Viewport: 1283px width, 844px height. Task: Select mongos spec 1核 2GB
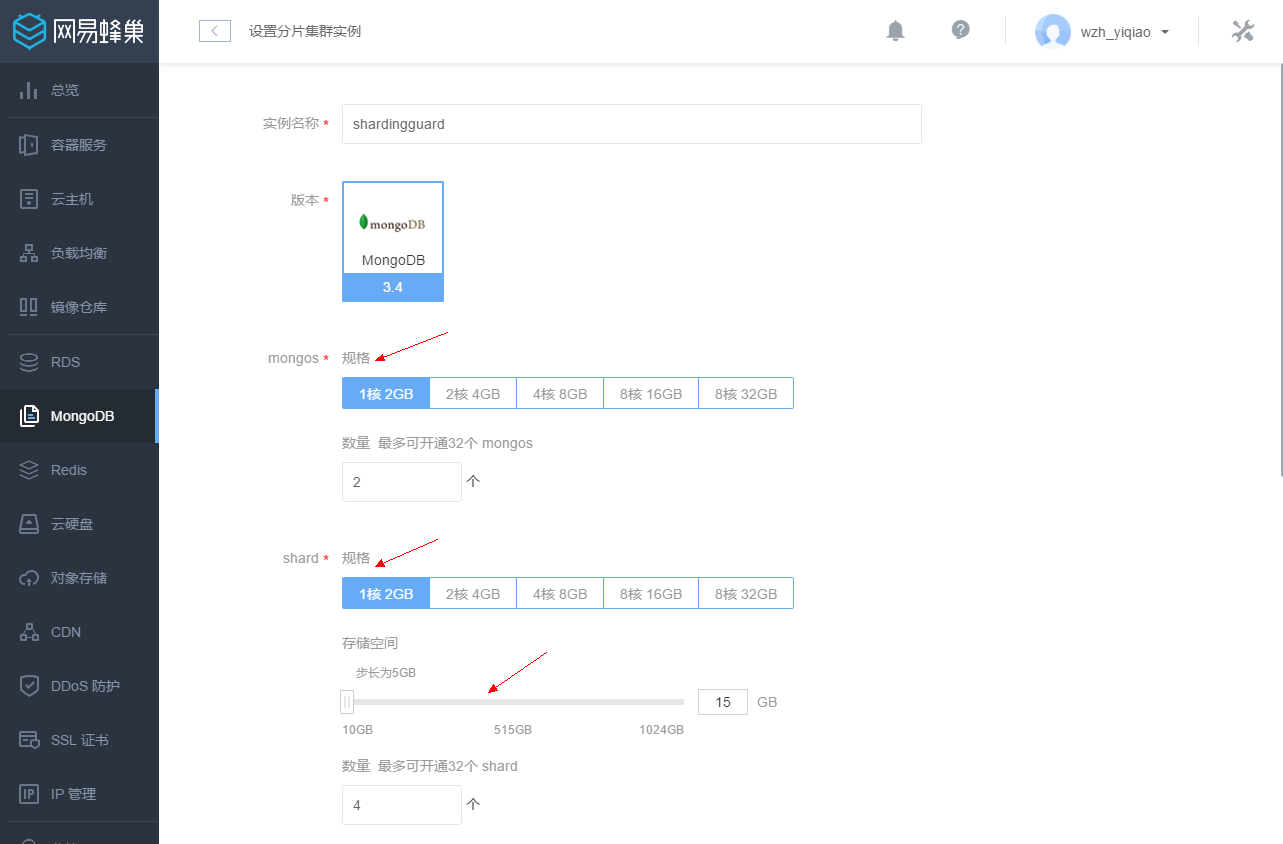tap(386, 393)
